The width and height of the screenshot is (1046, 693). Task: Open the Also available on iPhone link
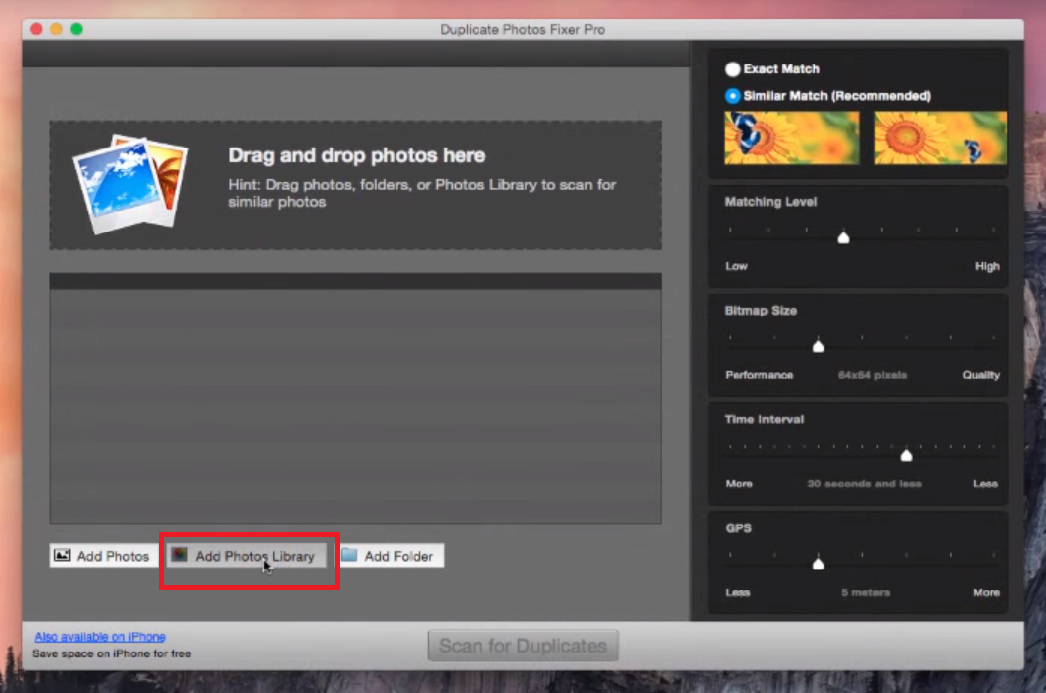[100, 637]
